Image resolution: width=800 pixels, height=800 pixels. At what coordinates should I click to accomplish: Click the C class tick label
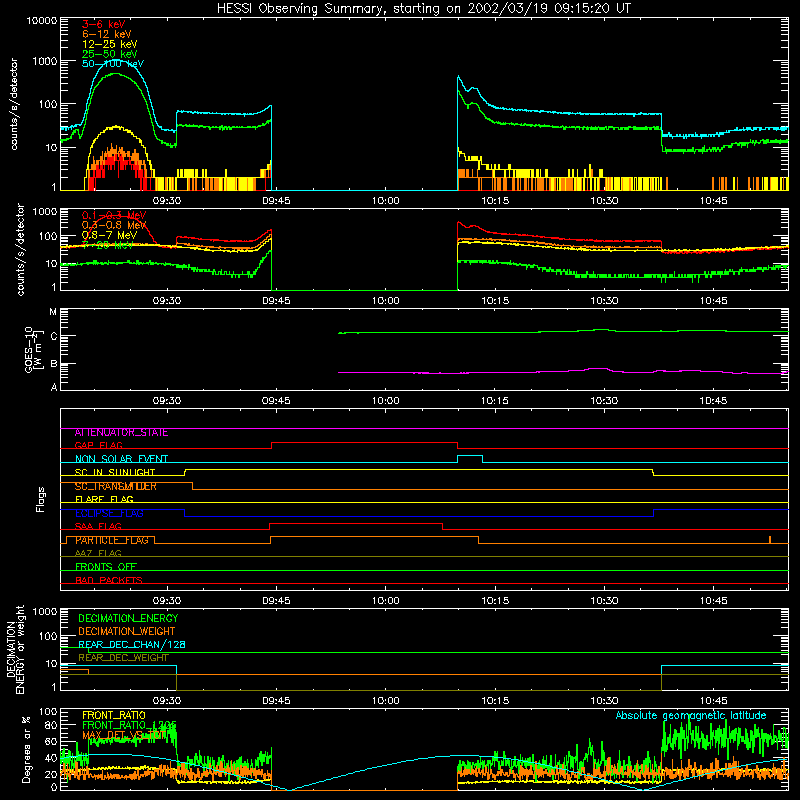coord(53,336)
